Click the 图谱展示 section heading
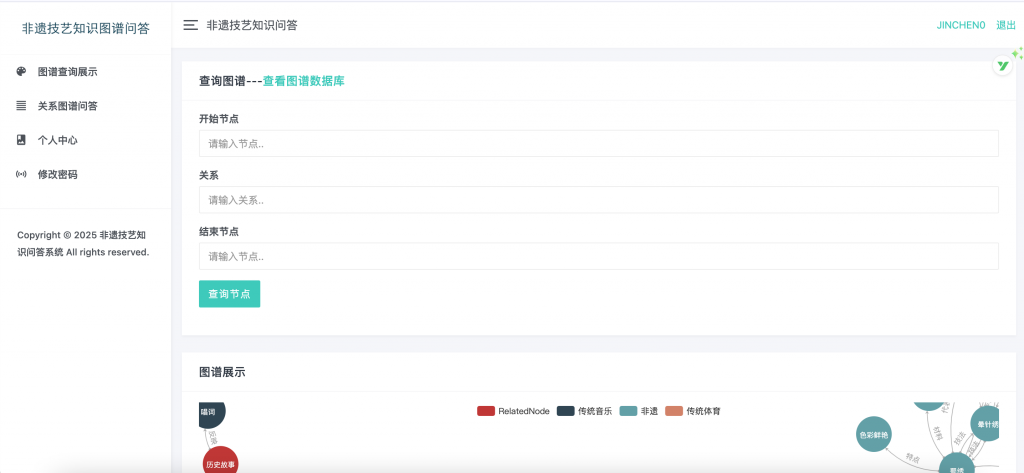 point(222,372)
